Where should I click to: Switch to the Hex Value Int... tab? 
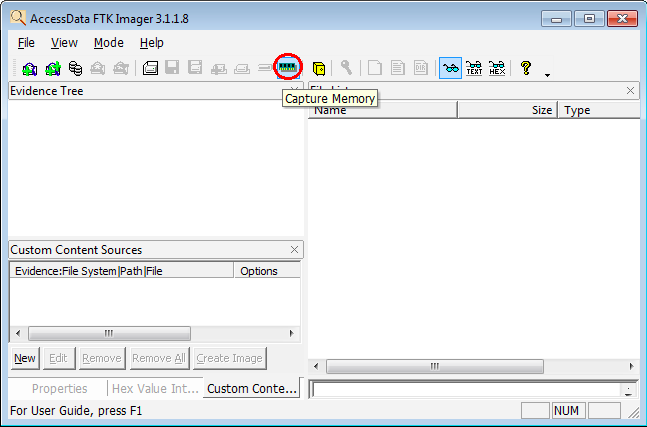[x=155, y=389]
